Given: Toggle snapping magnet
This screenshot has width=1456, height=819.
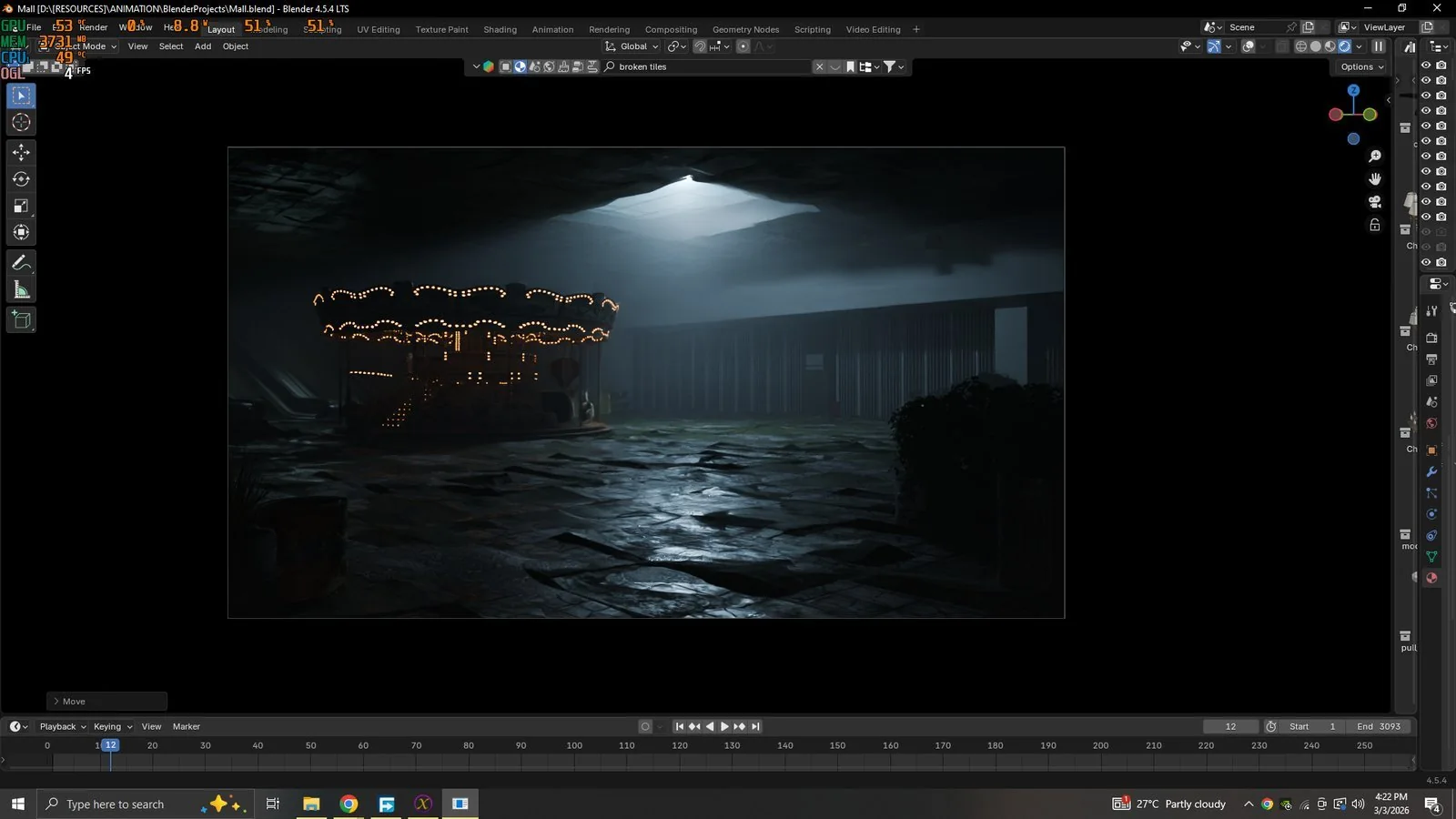Looking at the screenshot, I should point(700,46).
